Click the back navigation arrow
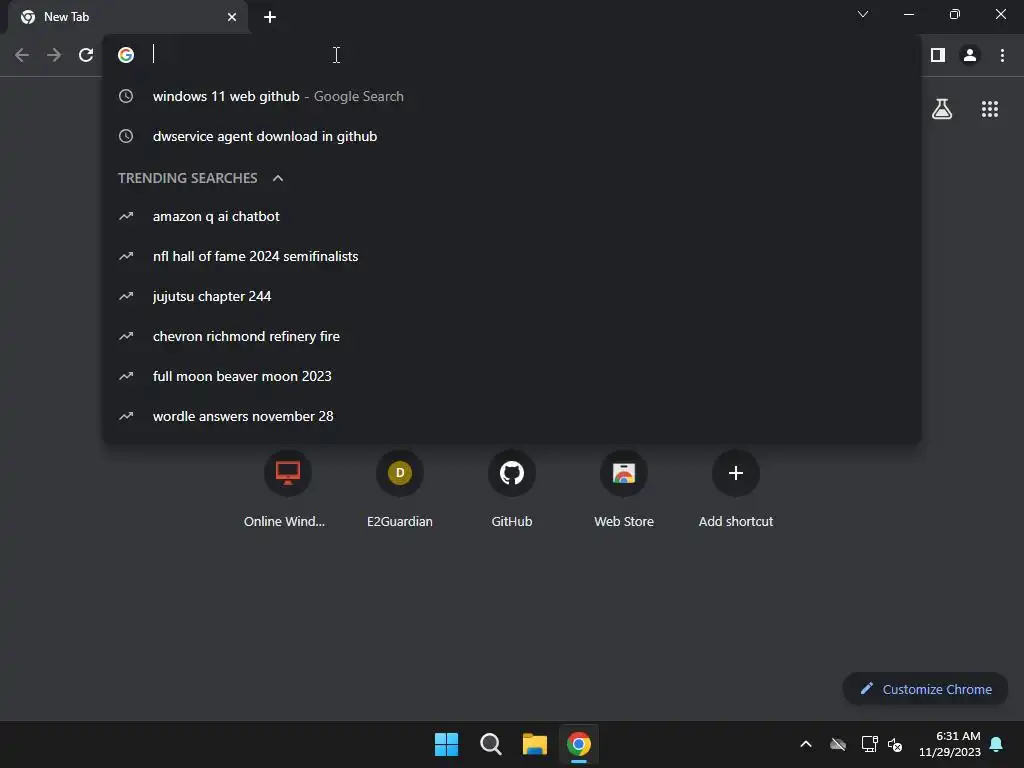 pyautogui.click(x=22, y=55)
